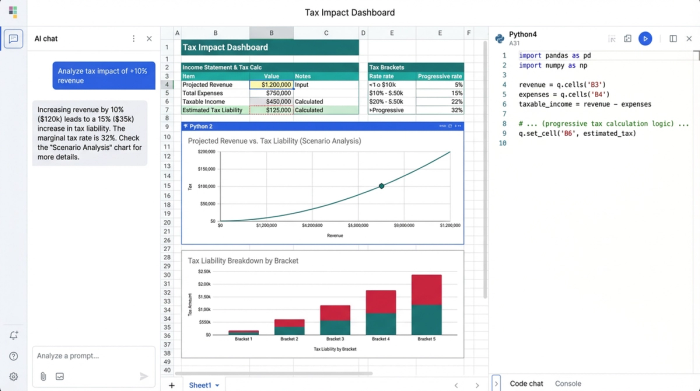The height and width of the screenshot is (391, 700).
Task: Select the 15% progressive rate cell
Action: 440,93
